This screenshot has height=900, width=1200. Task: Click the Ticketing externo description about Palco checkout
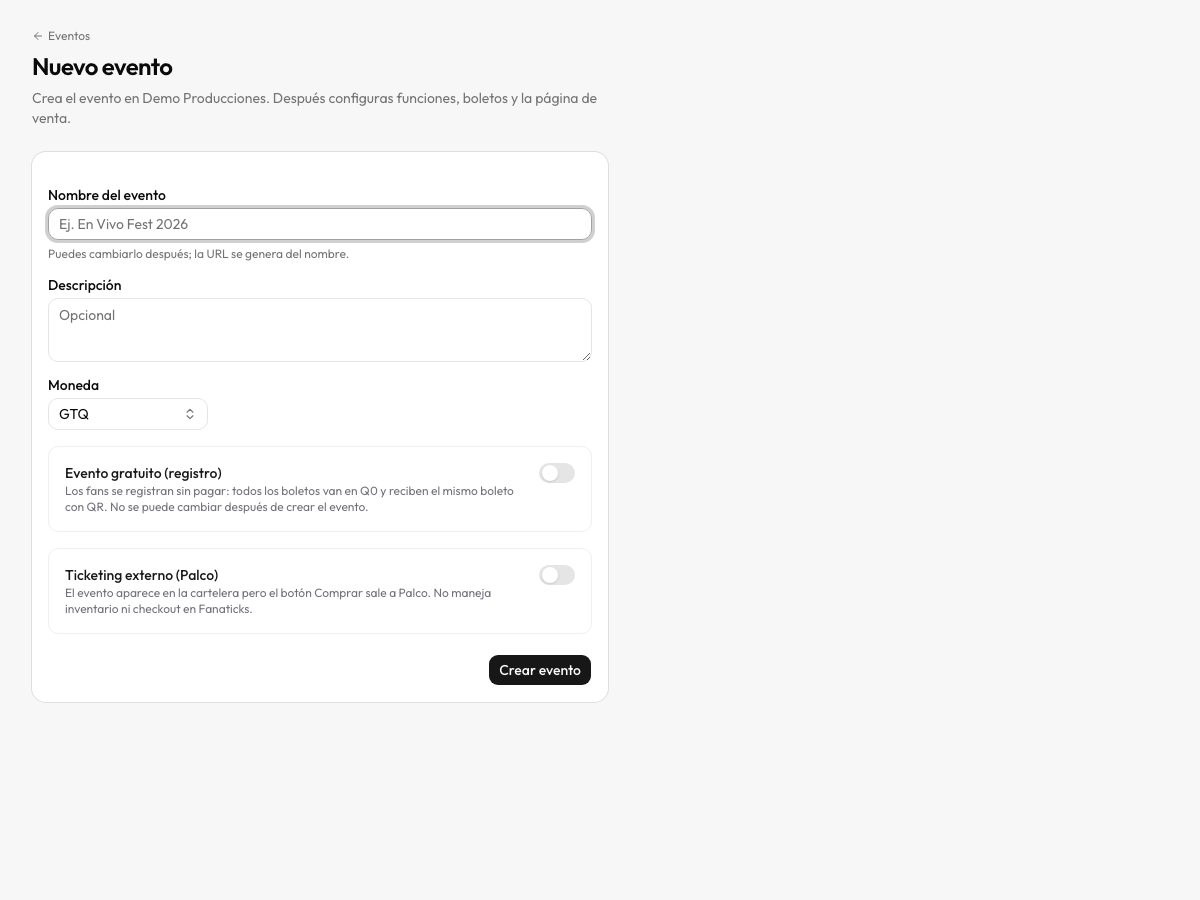pyautogui.click(x=278, y=601)
